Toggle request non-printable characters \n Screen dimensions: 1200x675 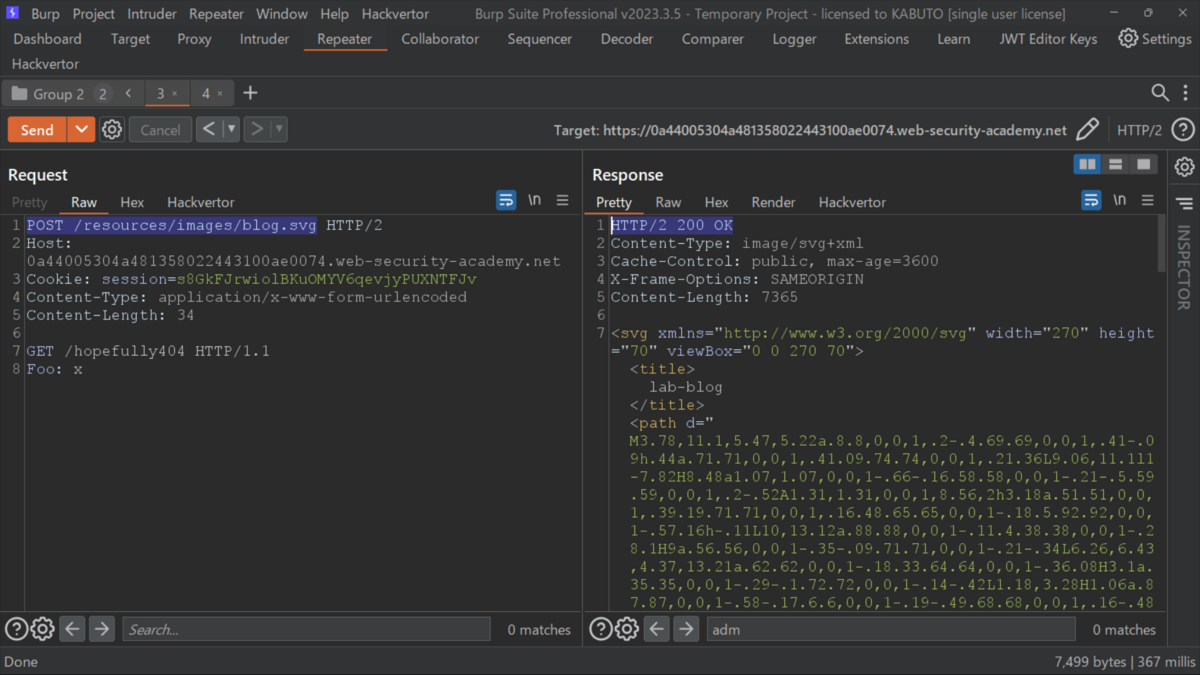(x=535, y=200)
